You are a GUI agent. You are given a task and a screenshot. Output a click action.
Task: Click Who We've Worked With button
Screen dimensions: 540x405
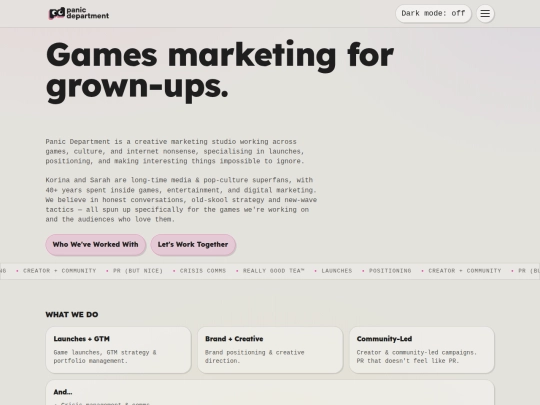pos(95,245)
